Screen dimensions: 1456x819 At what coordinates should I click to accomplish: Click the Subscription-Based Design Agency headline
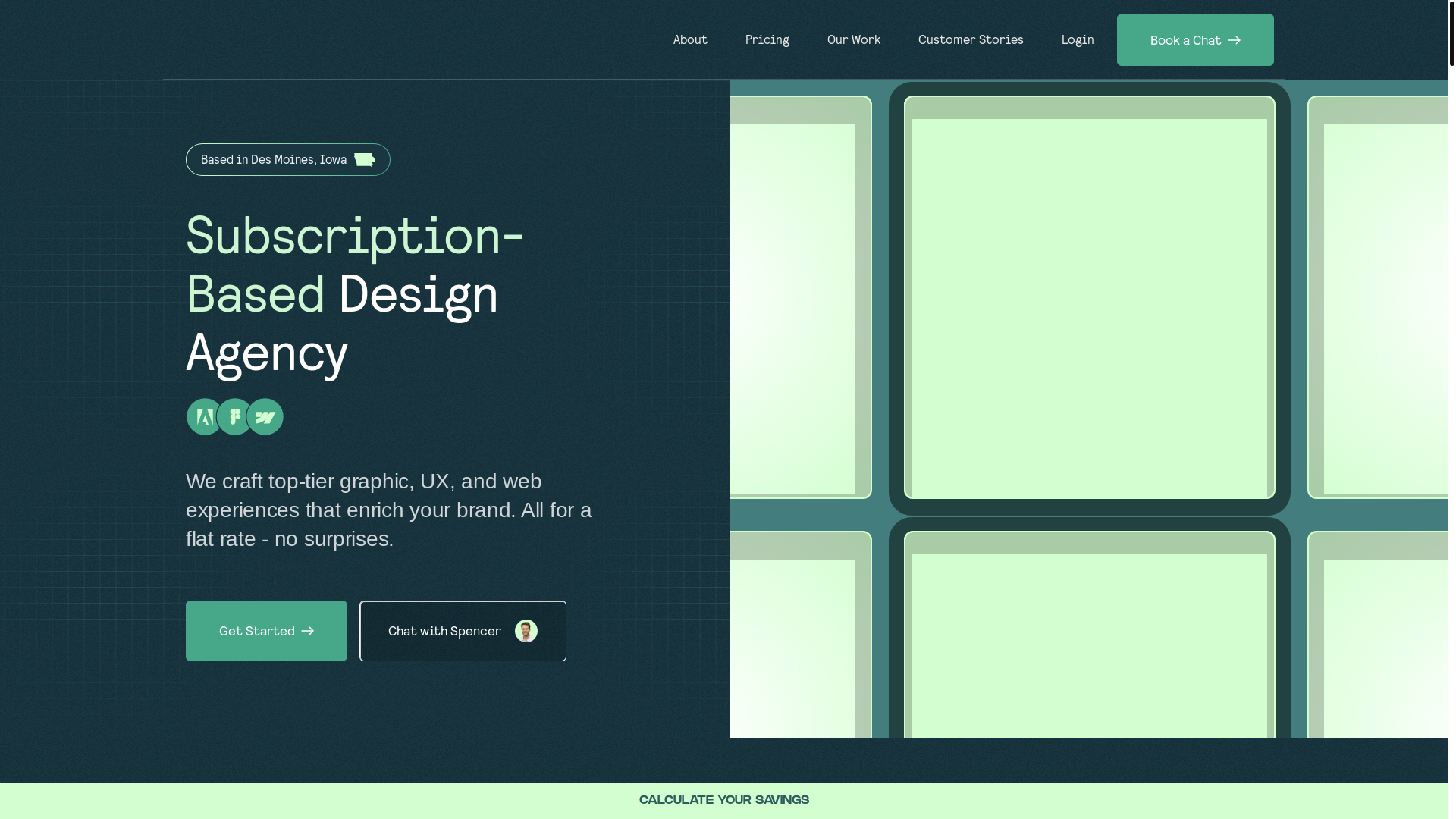(x=355, y=293)
